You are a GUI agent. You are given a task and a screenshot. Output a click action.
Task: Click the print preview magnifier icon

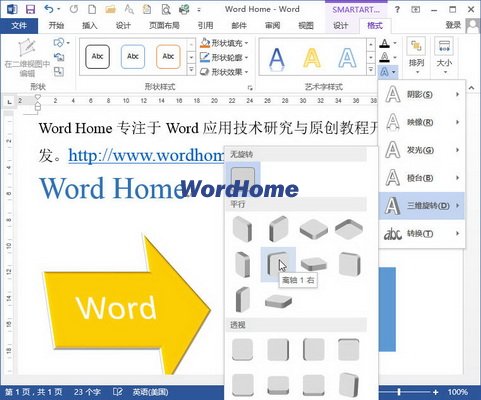(166, 9)
